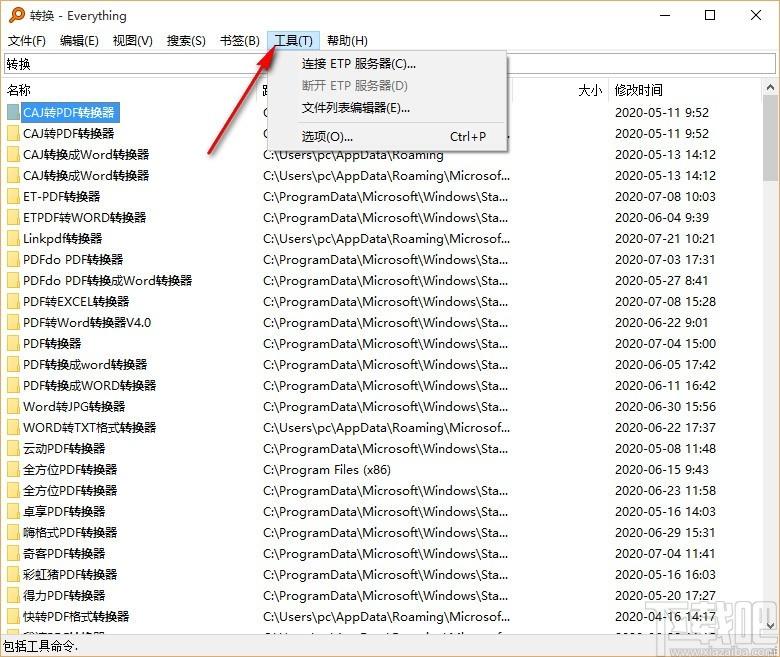Screen dimensions: 780x657
Task: Click folder icon of PDF转换成word转换器
Action: 13,365
